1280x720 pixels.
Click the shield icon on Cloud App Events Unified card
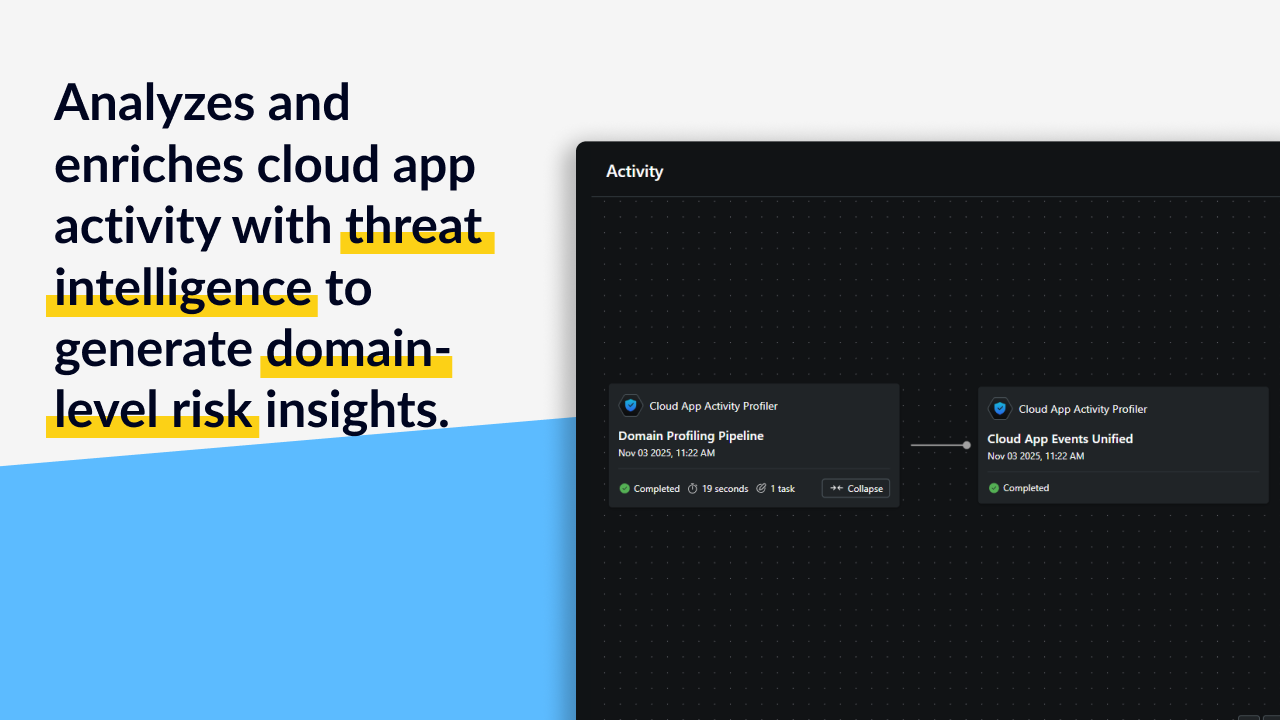coord(999,409)
